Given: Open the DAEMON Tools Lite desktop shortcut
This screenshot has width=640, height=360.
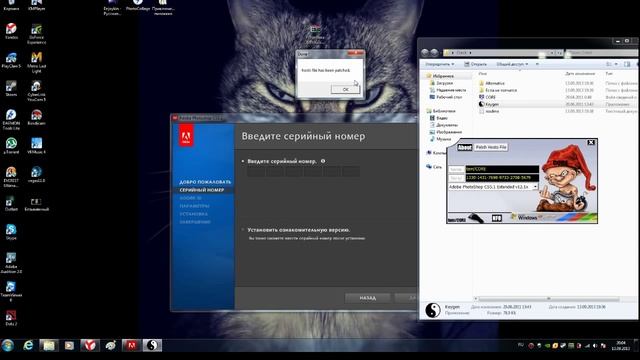Looking at the screenshot, I should (x=11, y=120).
